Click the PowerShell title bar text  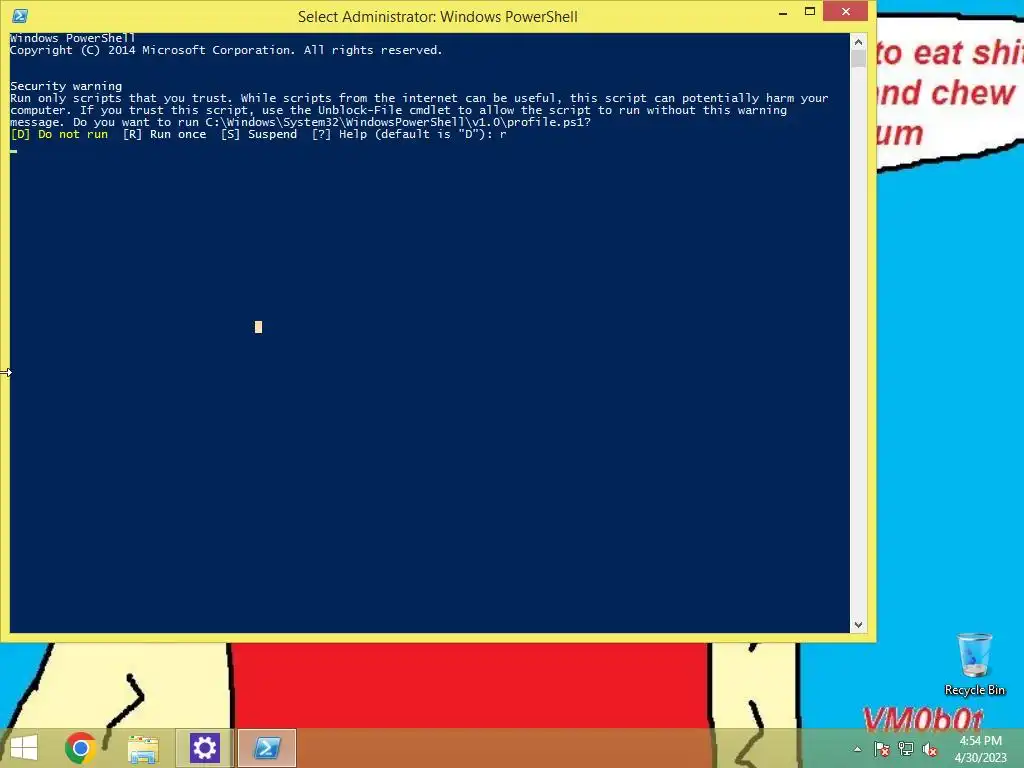point(438,16)
